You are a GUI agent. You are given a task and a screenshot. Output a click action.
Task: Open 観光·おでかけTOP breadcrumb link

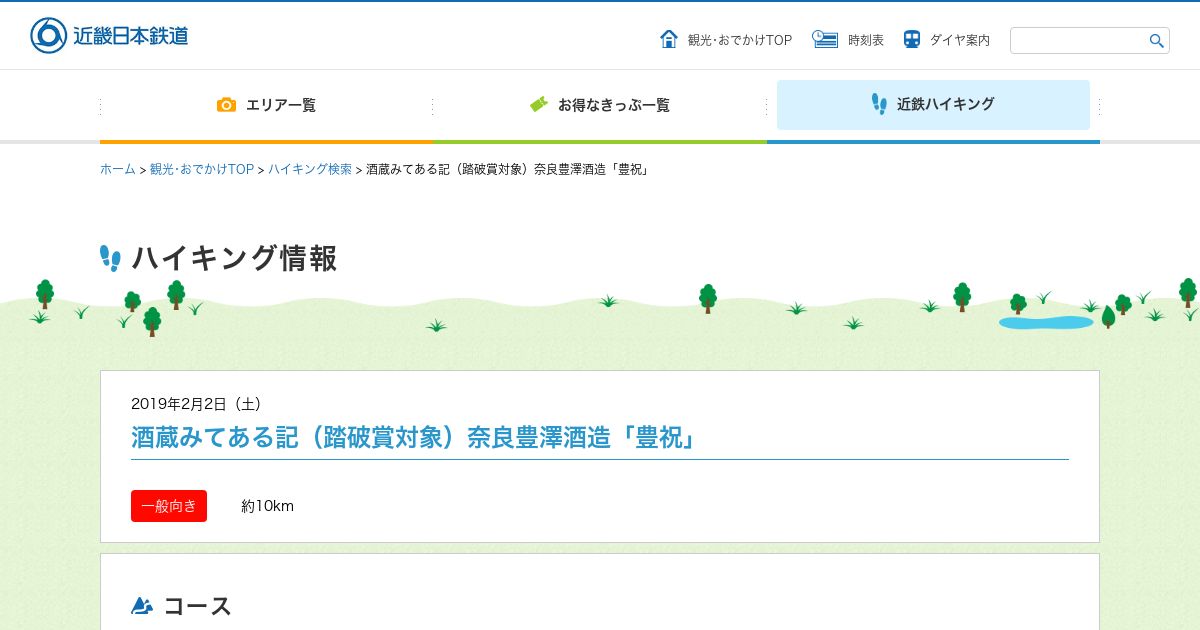[202, 170]
